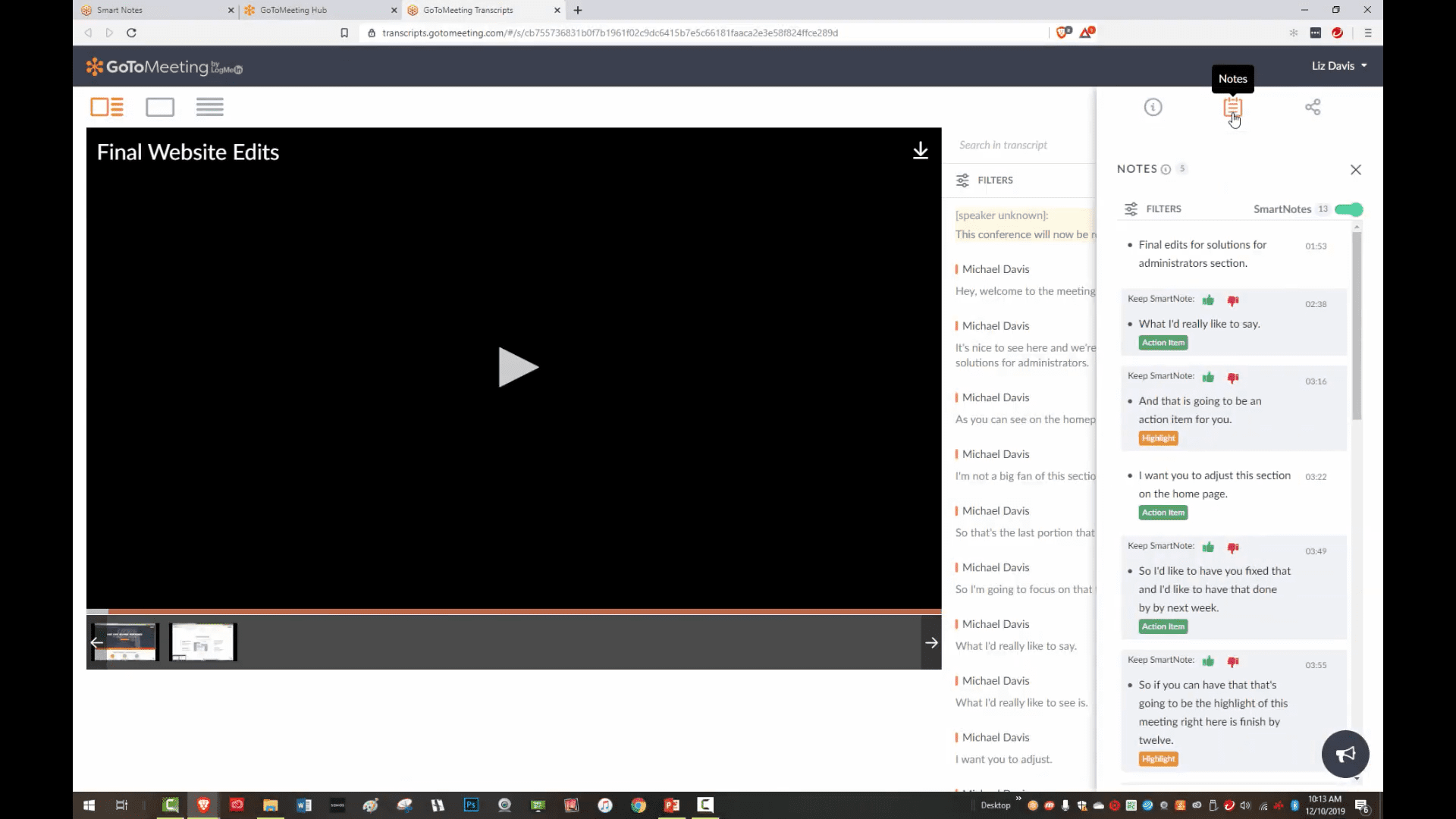Viewport: 1456px width, 819px height.
Task: Open Word from the taskbar
Action: [x=304, y=805]
